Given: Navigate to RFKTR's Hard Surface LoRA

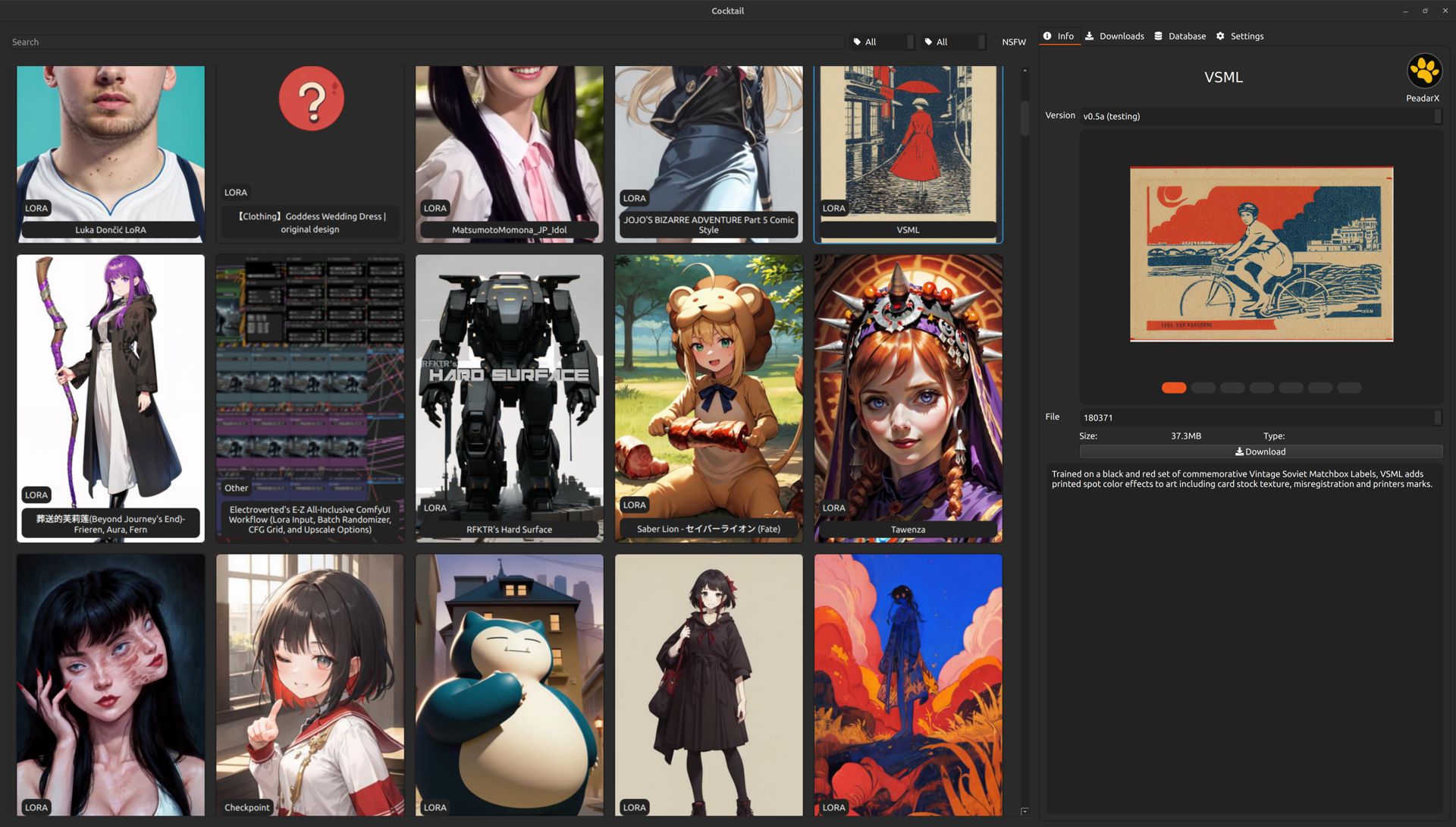Looking at the screenshot, I should pos(509,395).
